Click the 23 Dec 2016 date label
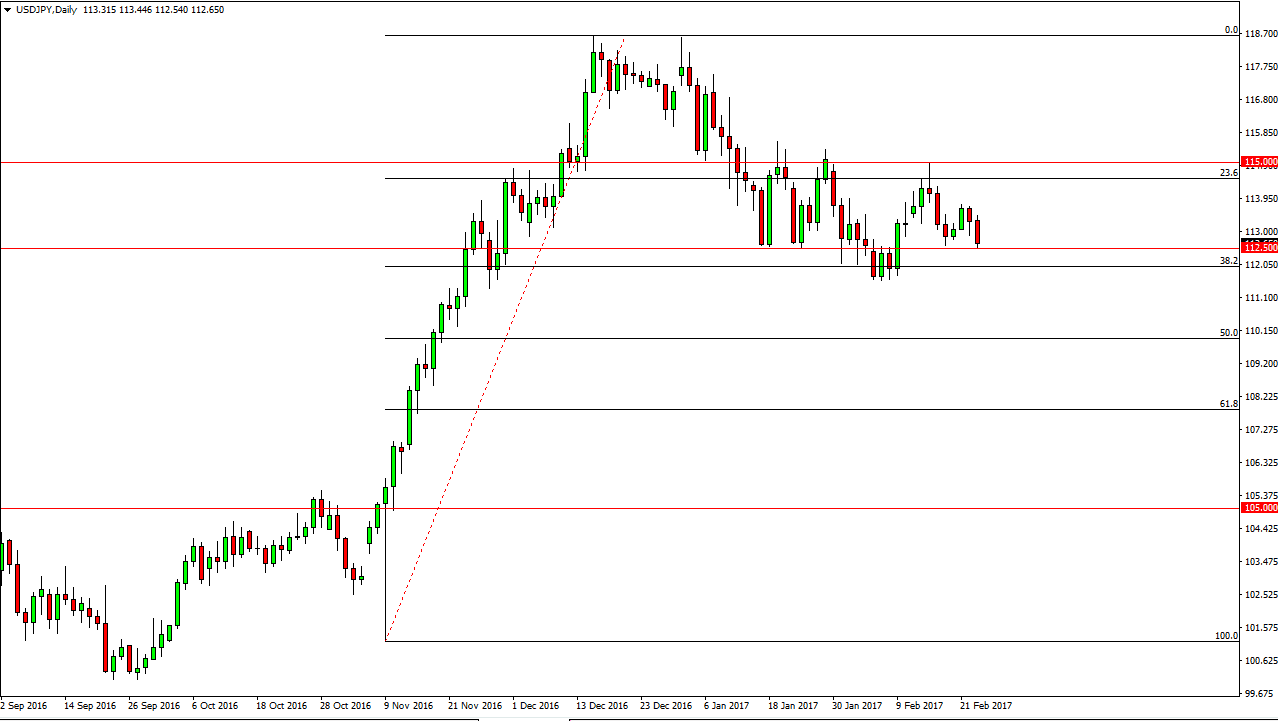This screenshot has width=1278, height=721. coord(666,706)
